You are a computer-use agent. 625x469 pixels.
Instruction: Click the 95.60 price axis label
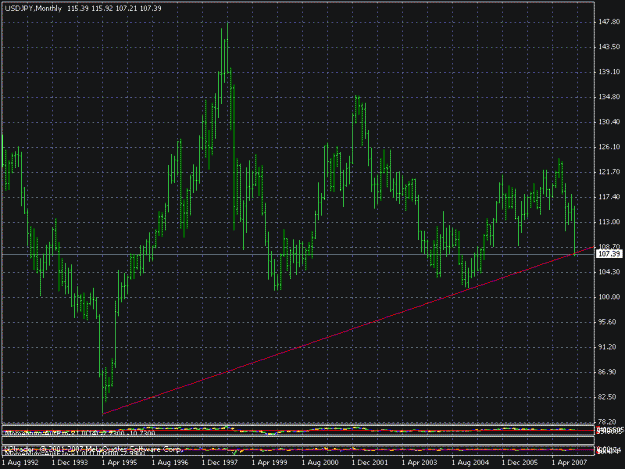point(609,322)
